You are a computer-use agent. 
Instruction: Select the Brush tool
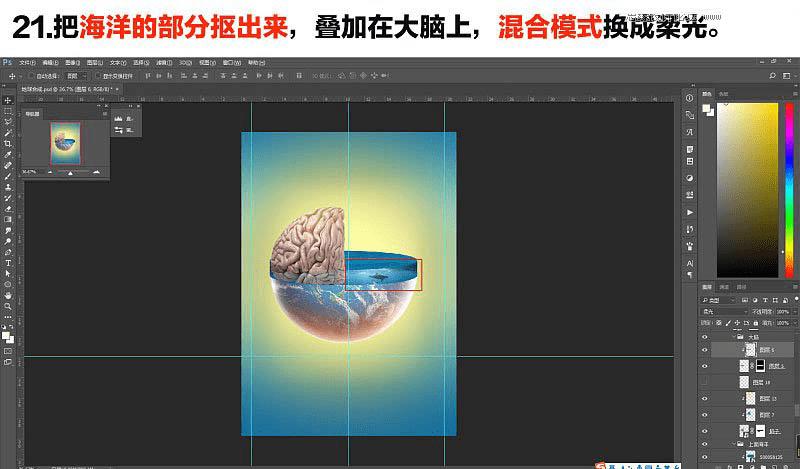(x=8, y=176)
